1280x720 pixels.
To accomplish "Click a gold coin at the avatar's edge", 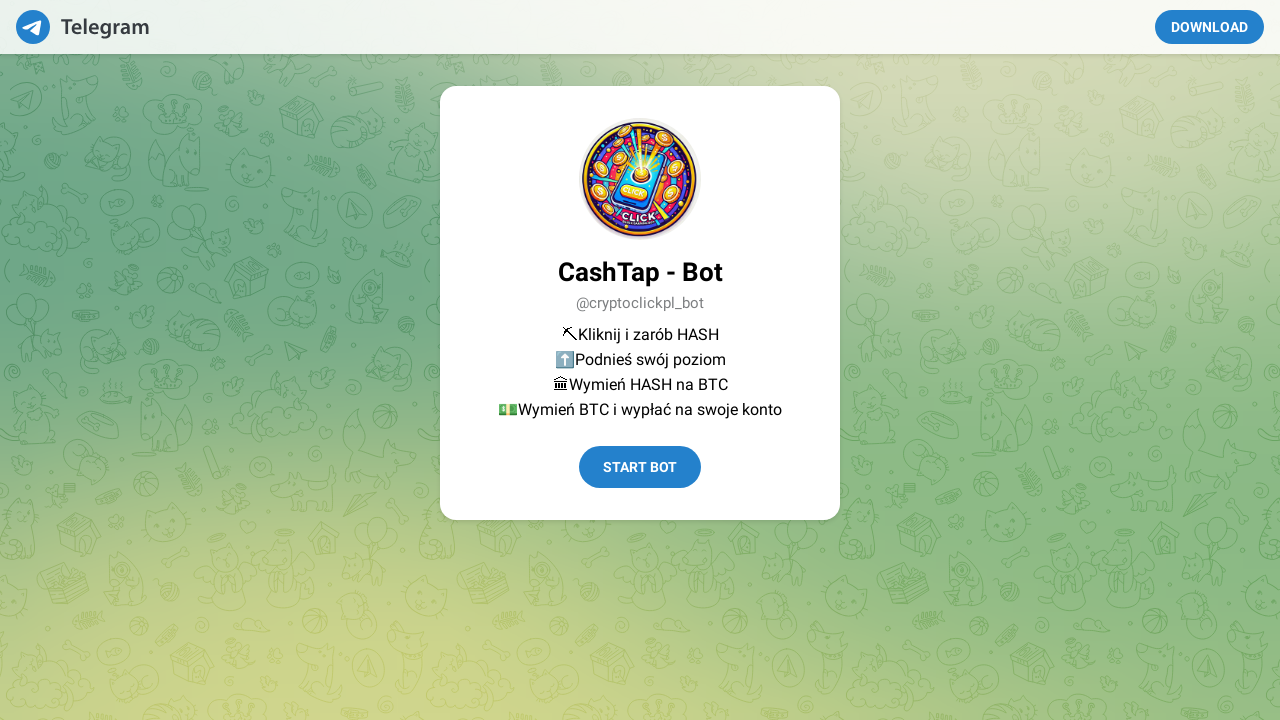I will click(x=601, y=191).
